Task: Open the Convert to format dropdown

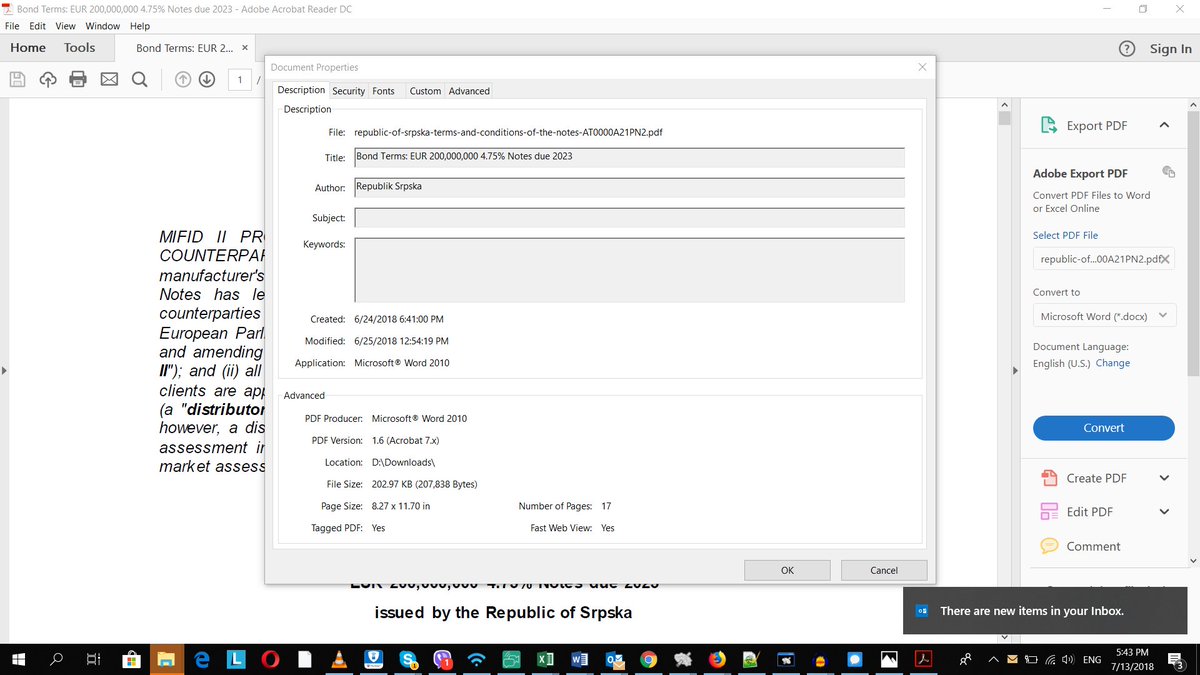Action: tap(1104, 316)
